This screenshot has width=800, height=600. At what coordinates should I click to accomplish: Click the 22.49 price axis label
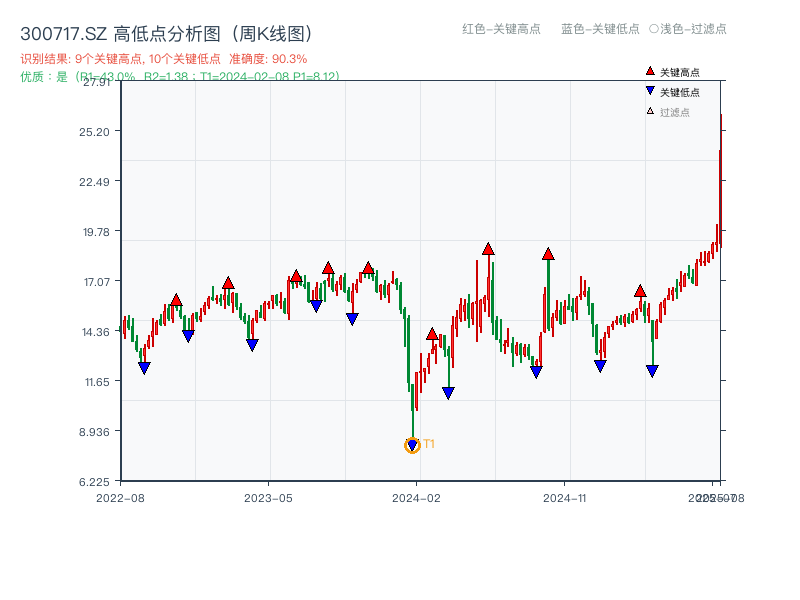coord(94,182)
